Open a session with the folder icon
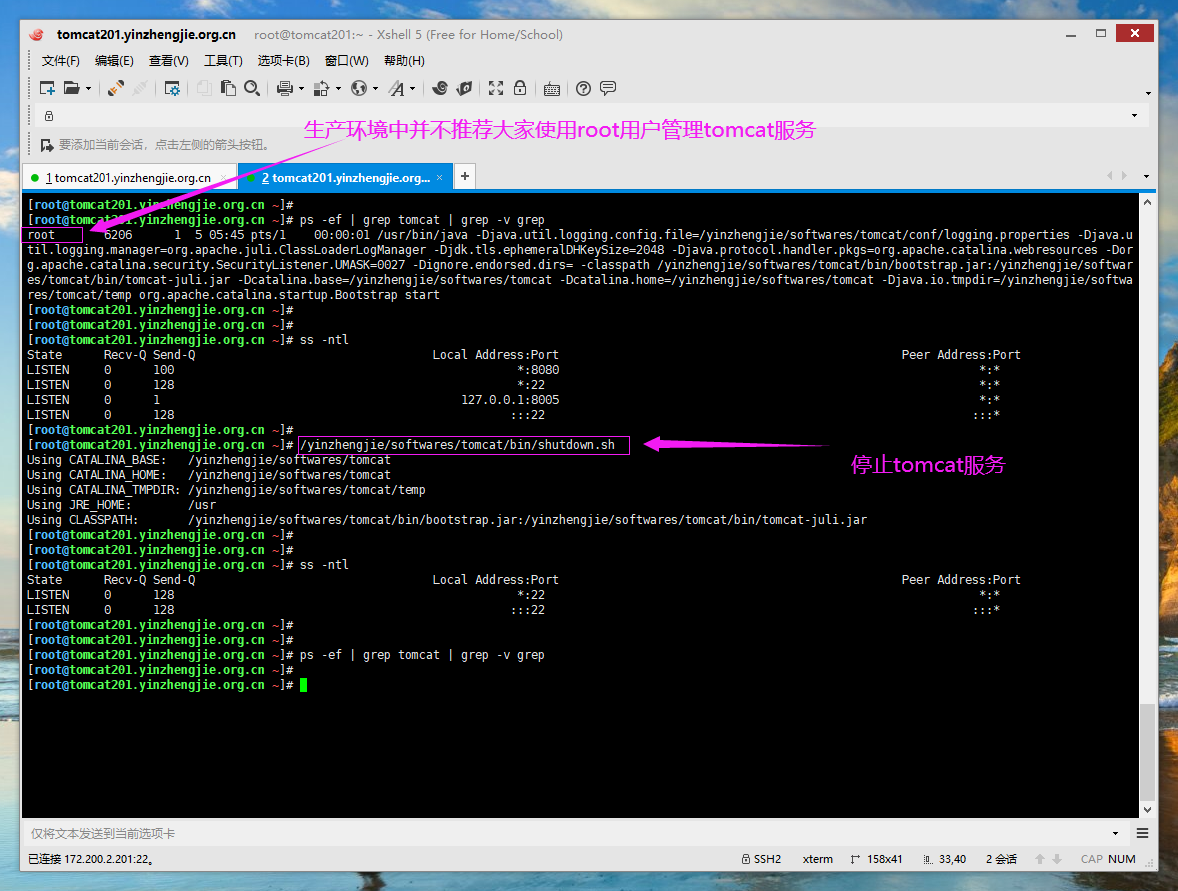Image resolution: width=1178 pixels, height=891 pixels. [72, 89]
